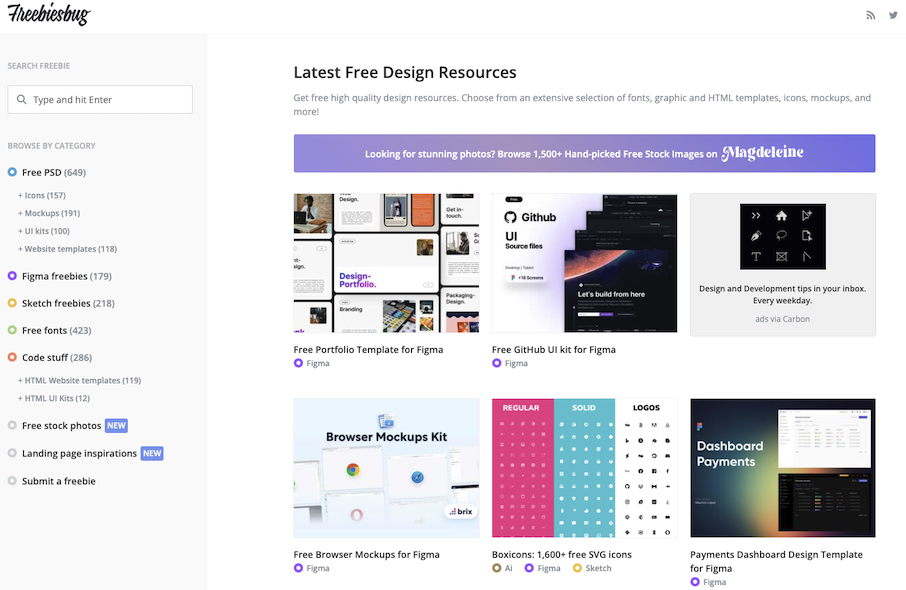This screenshot has height=590, width=906.
Task: Click the purple circle beside Figma freebies
Action: point(12,276)
